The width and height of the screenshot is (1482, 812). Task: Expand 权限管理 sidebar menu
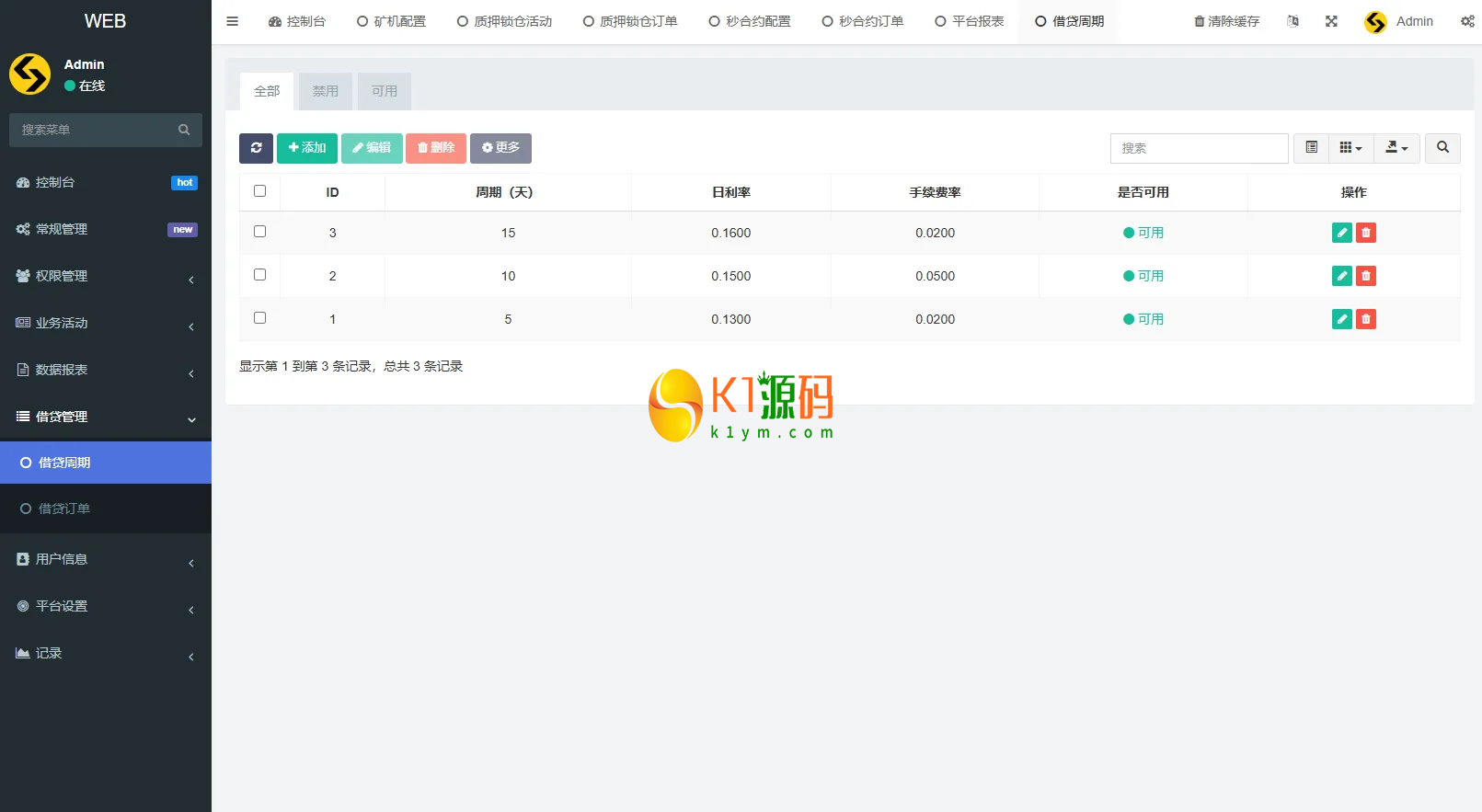106,276
